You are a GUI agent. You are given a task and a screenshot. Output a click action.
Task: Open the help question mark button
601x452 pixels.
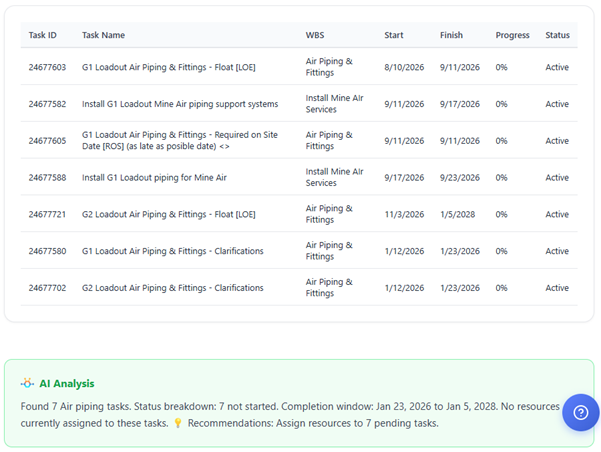coord(580,412)
